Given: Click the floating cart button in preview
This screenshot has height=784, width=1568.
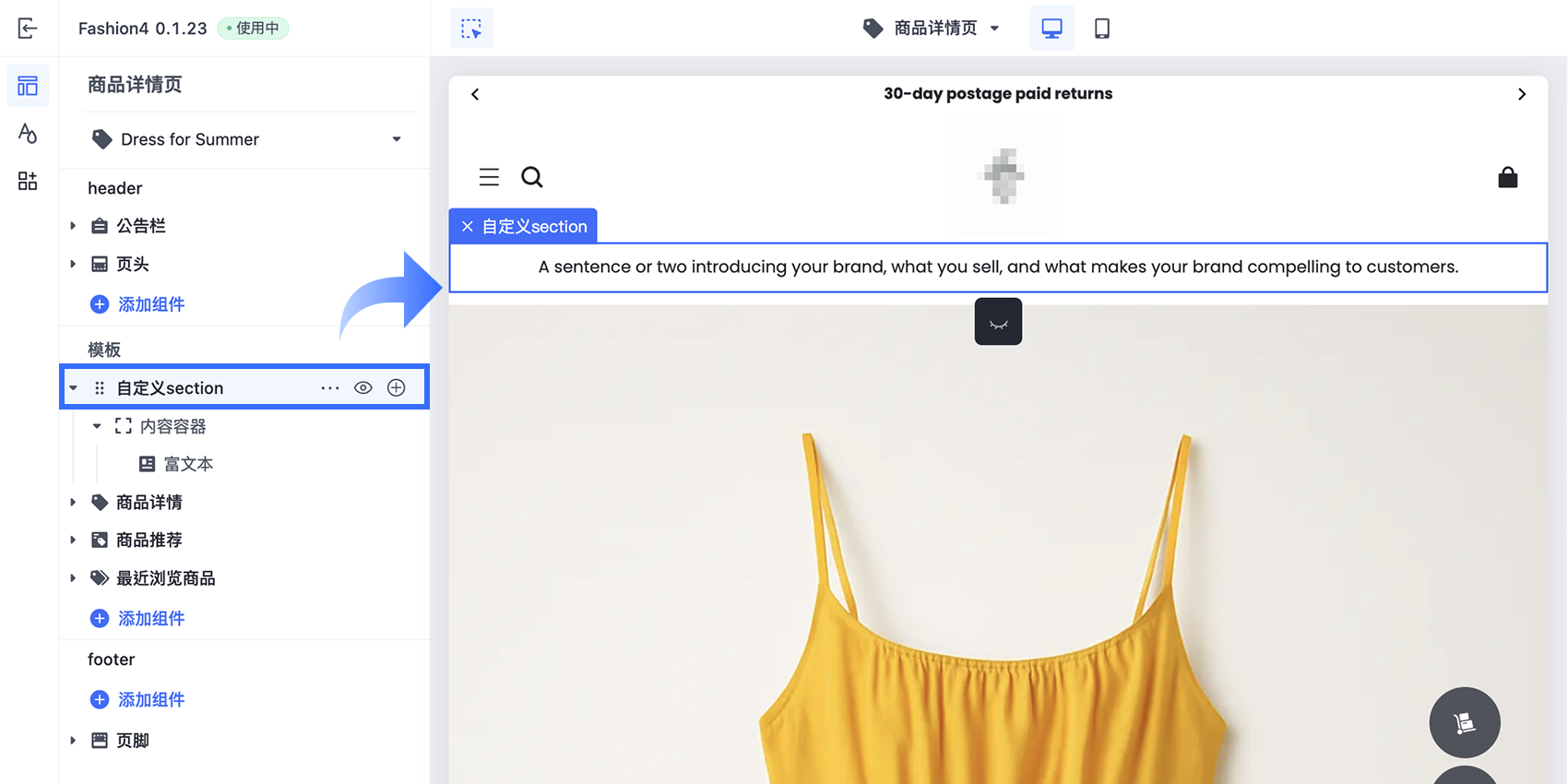Looking at the screenshot, I should point(1465,723).
